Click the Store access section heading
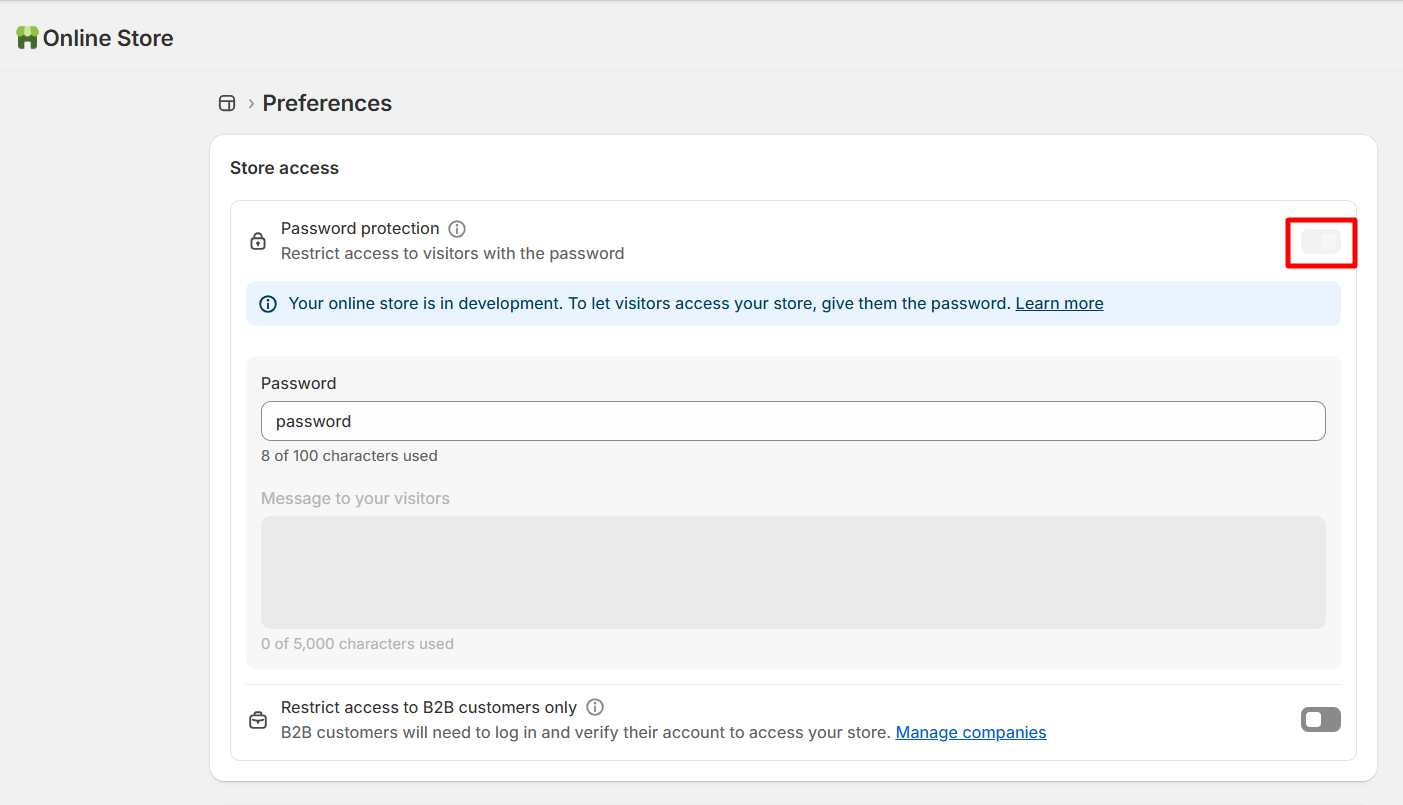Image resolution: width=1403 pixels, height=805 pixels. click(x=284, y=168)
